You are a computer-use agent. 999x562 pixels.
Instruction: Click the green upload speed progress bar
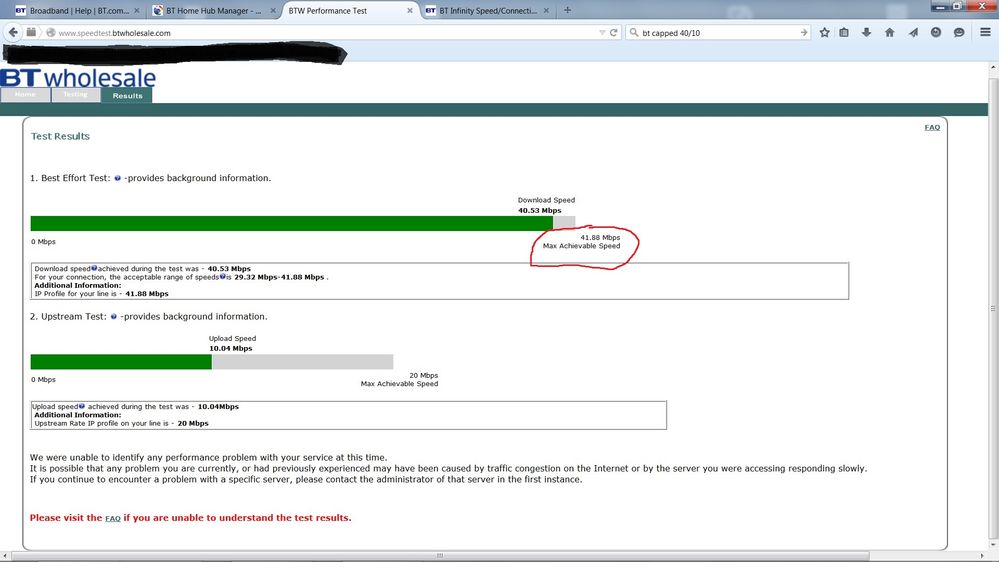click(x=121, y=362)
